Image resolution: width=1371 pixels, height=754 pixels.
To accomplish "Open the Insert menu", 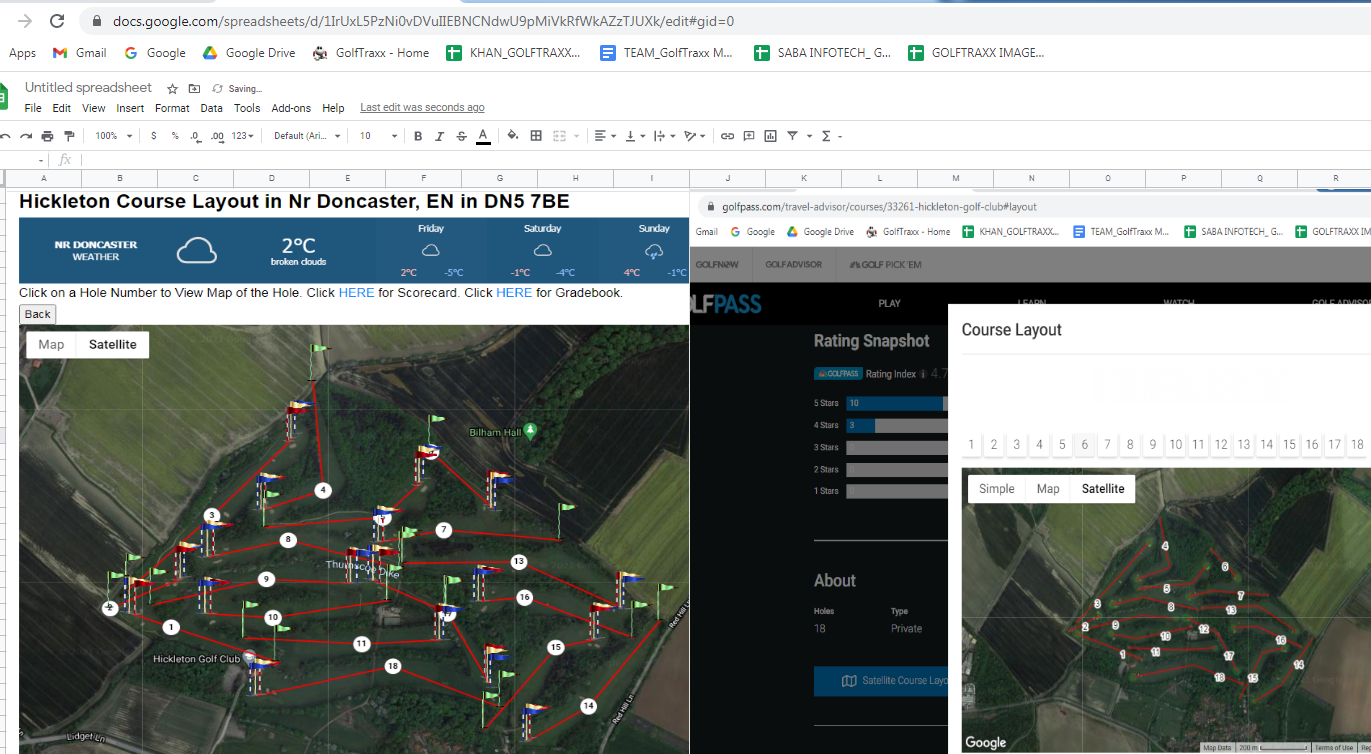I will (130, 108).
